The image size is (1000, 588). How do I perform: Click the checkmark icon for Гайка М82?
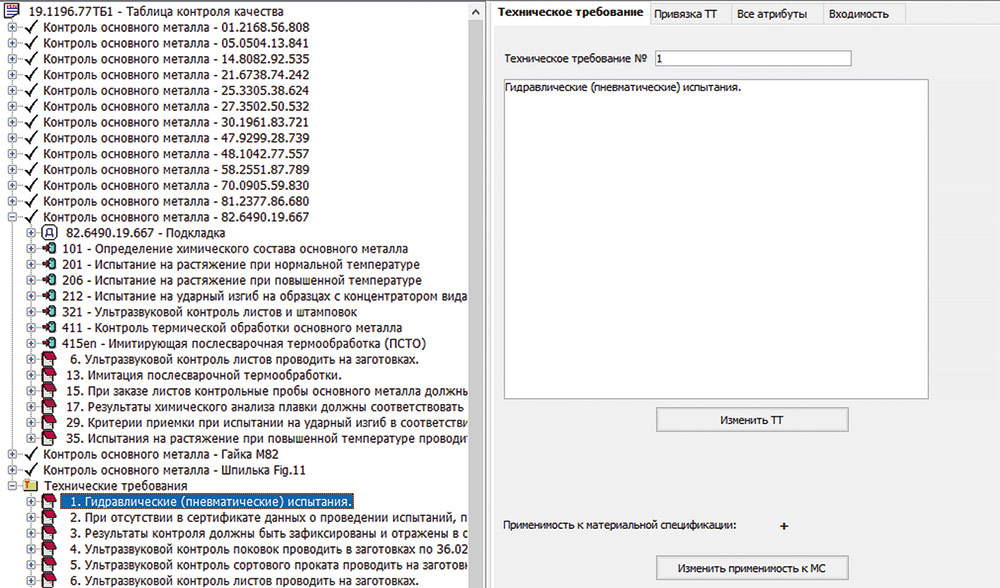pos(31,454)
